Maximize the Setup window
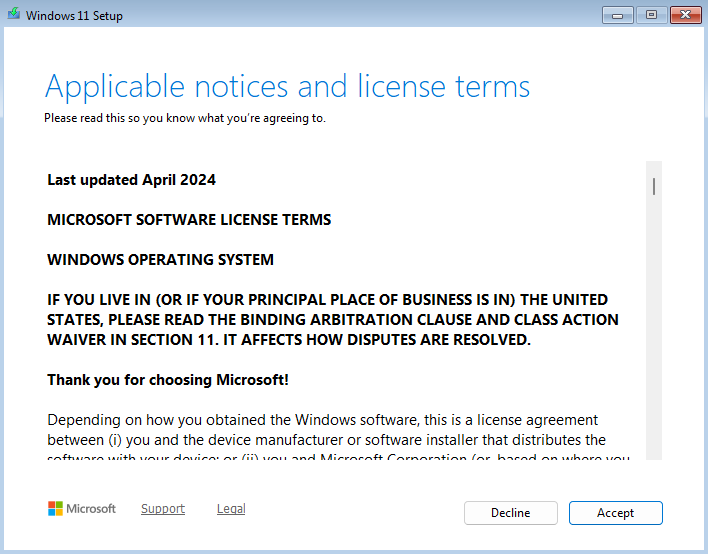This screenshot has height=554, width=708. 651,15
